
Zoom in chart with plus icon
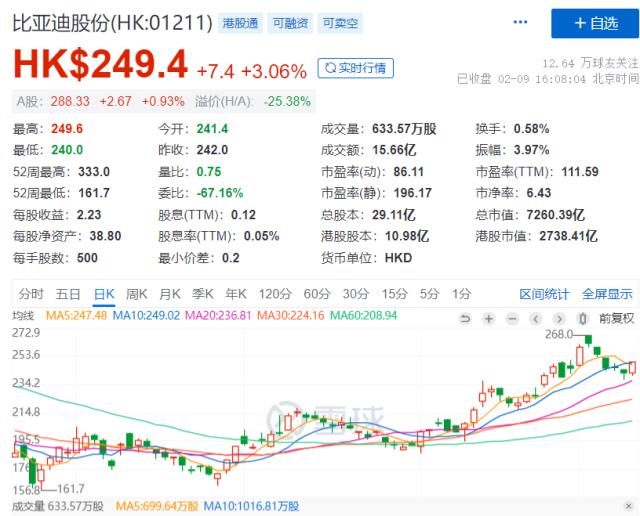489,318
